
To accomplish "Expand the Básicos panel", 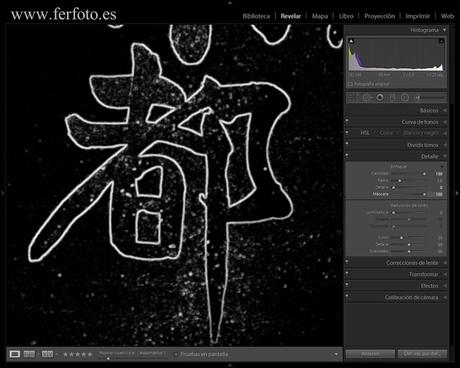I will [445, 110].
